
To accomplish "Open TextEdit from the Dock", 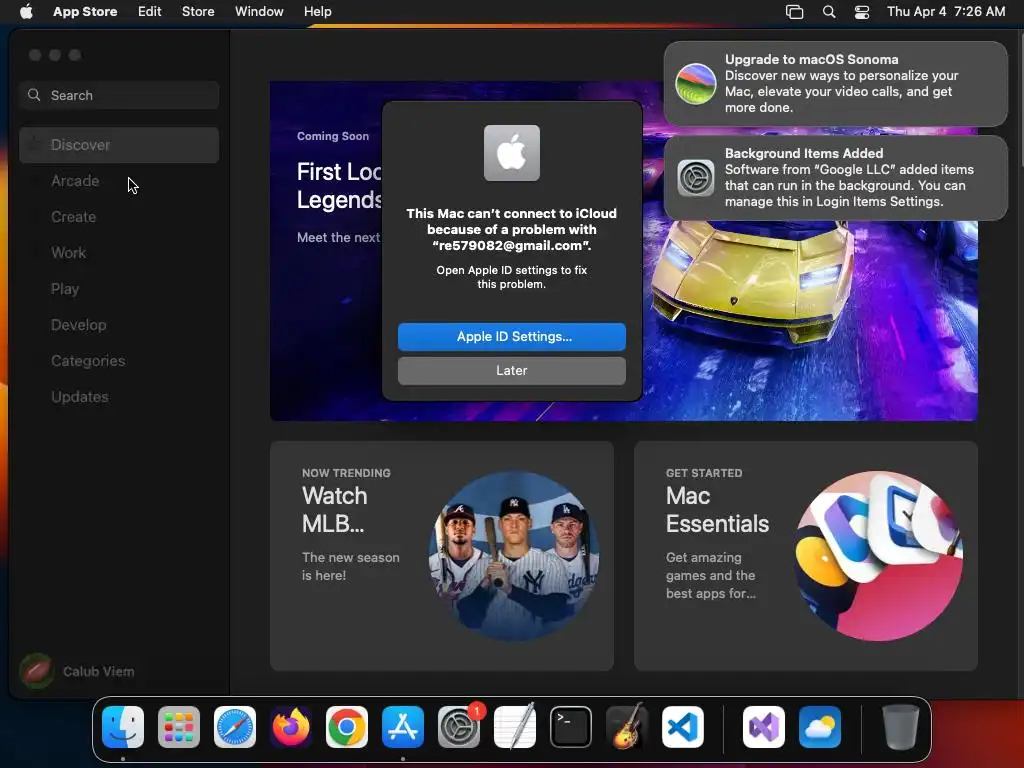I will tap(515, 727).
